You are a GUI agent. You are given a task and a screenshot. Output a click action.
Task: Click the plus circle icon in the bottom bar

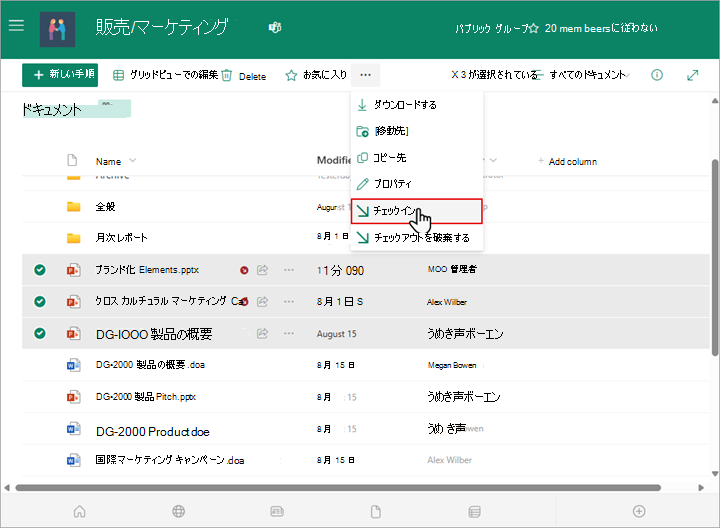click(639, 511)
